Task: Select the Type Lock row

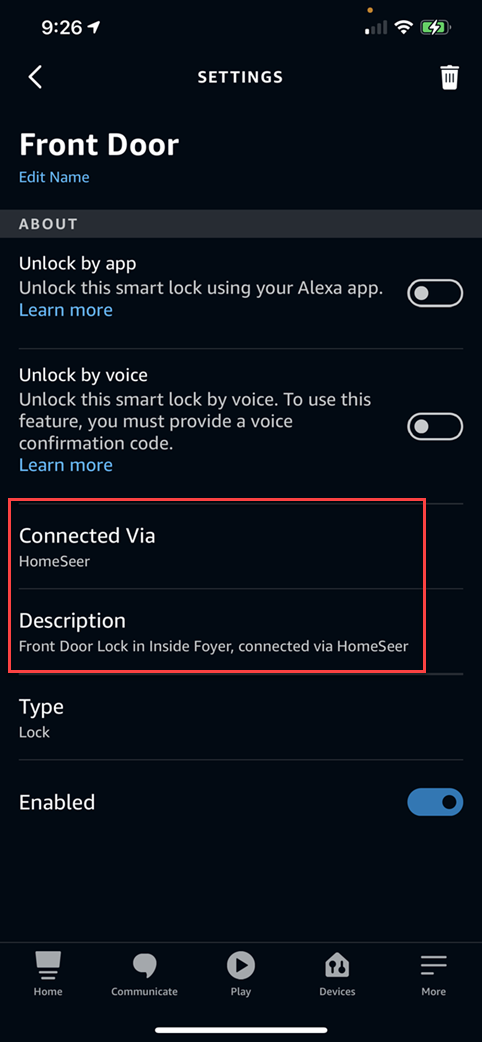Action: point(241,717)
